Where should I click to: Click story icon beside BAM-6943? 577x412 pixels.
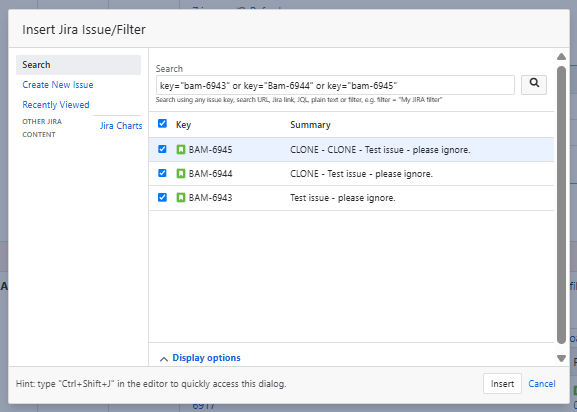[x=181, y=198]
